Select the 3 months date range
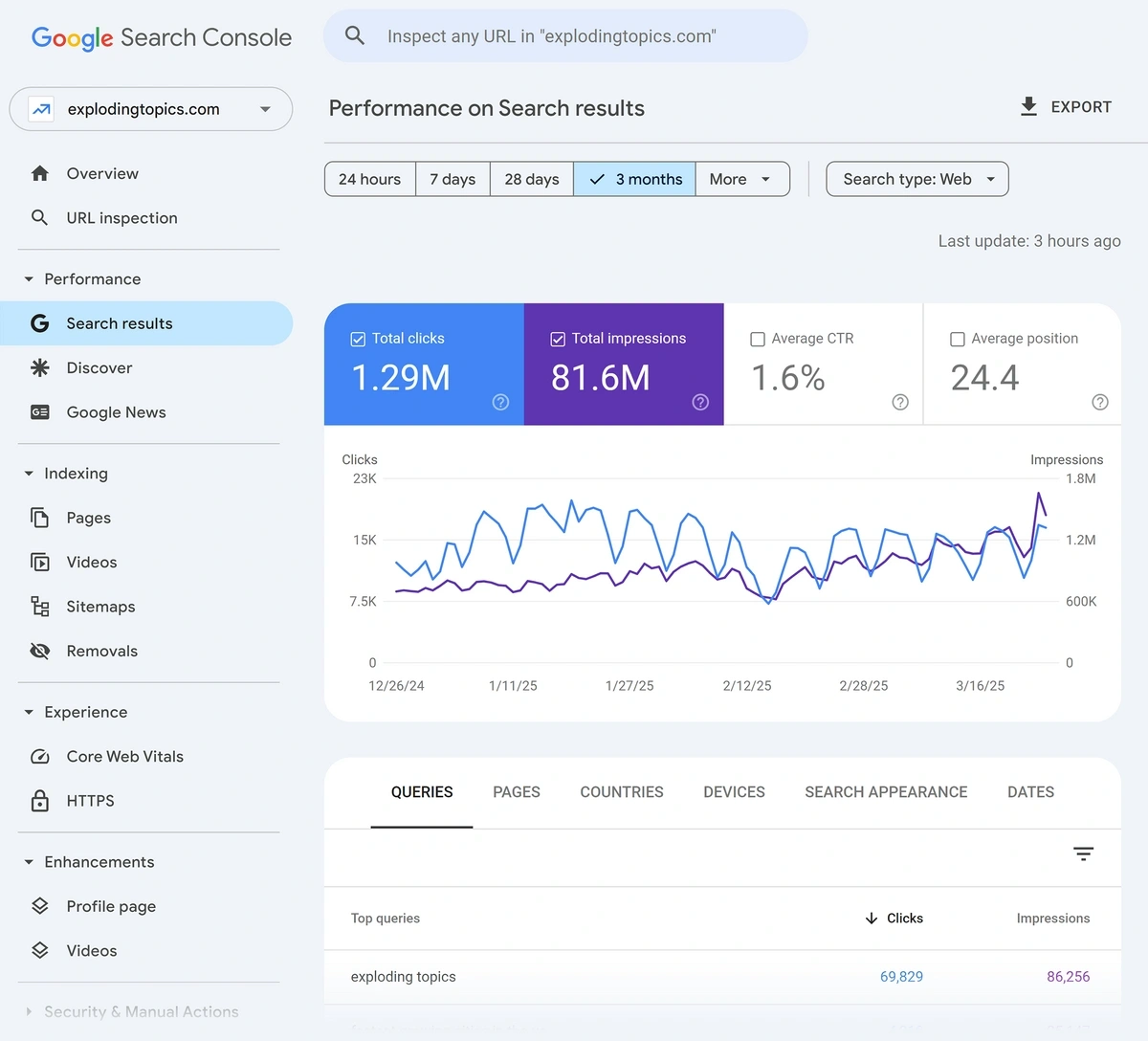The image size is (1148, 1041). 634,179
